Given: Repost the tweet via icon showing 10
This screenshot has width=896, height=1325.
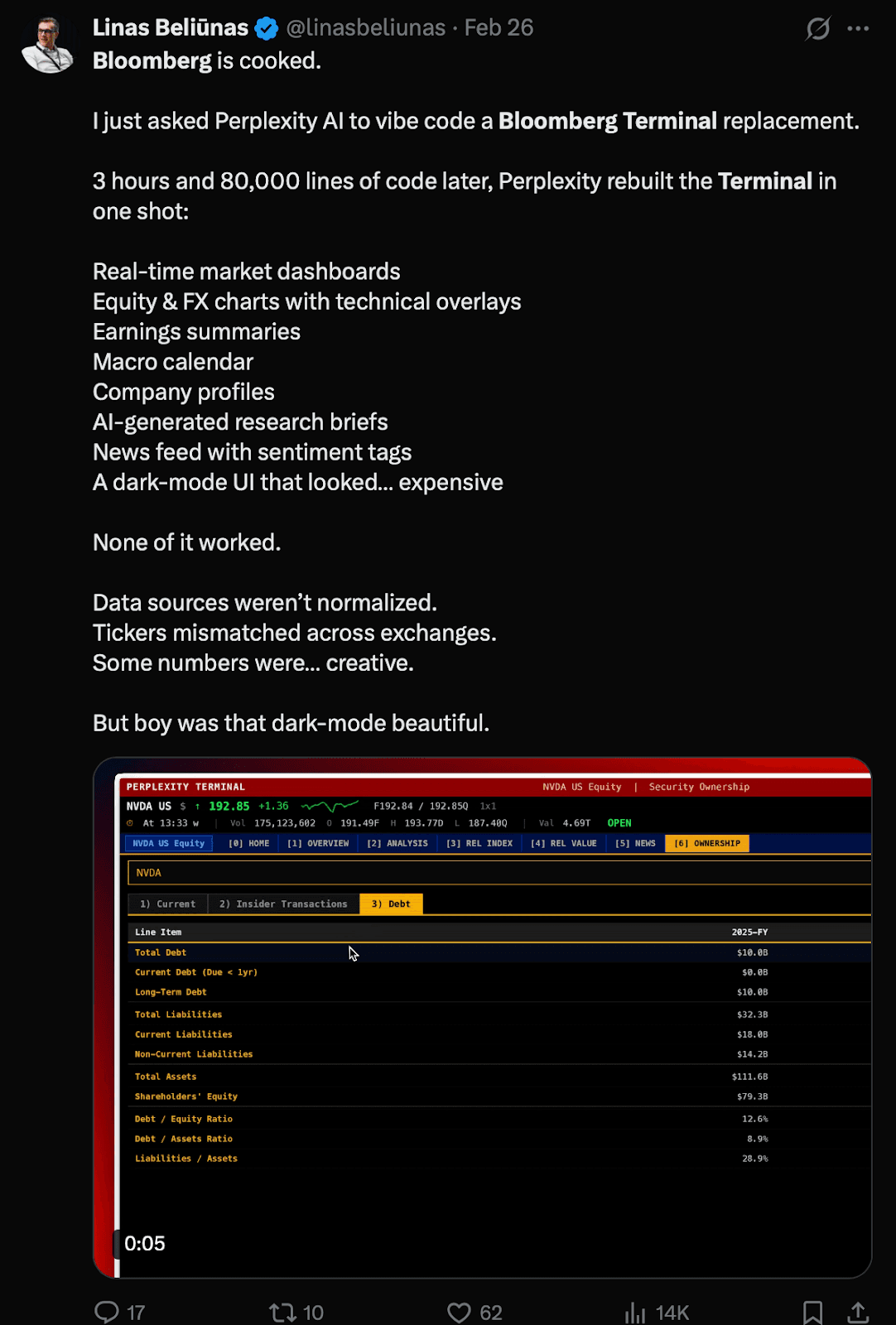Looking at the screenshot, I should (283, 1312).
